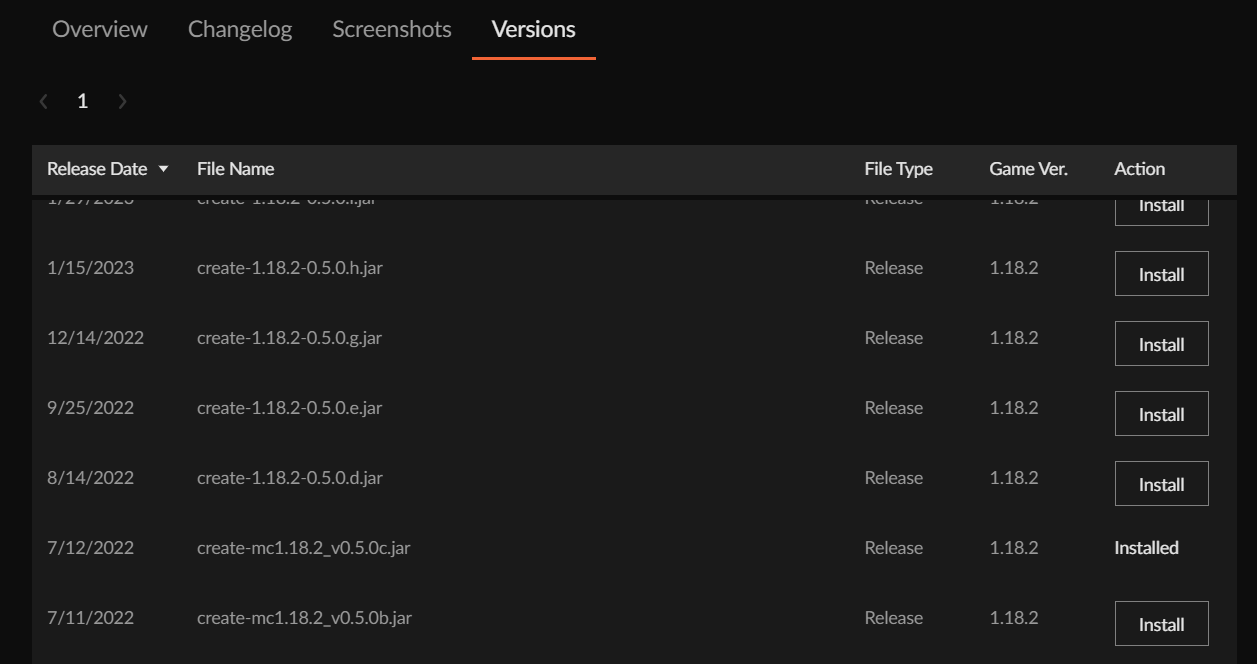Install create-mc1.18.2_v0.5.0b.jar

pos(1161,624)
